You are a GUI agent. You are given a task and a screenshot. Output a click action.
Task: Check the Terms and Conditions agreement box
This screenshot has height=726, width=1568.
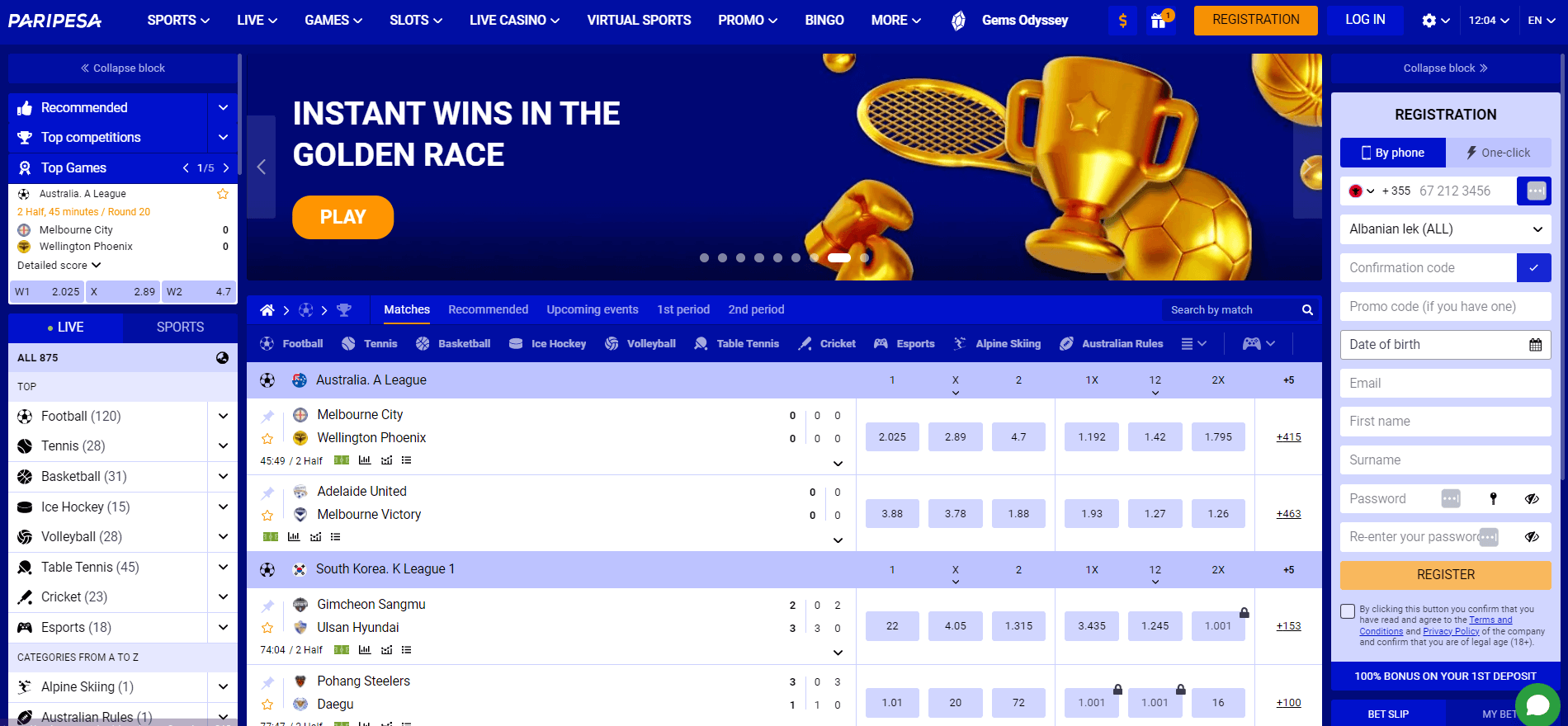pos(1348,611)
